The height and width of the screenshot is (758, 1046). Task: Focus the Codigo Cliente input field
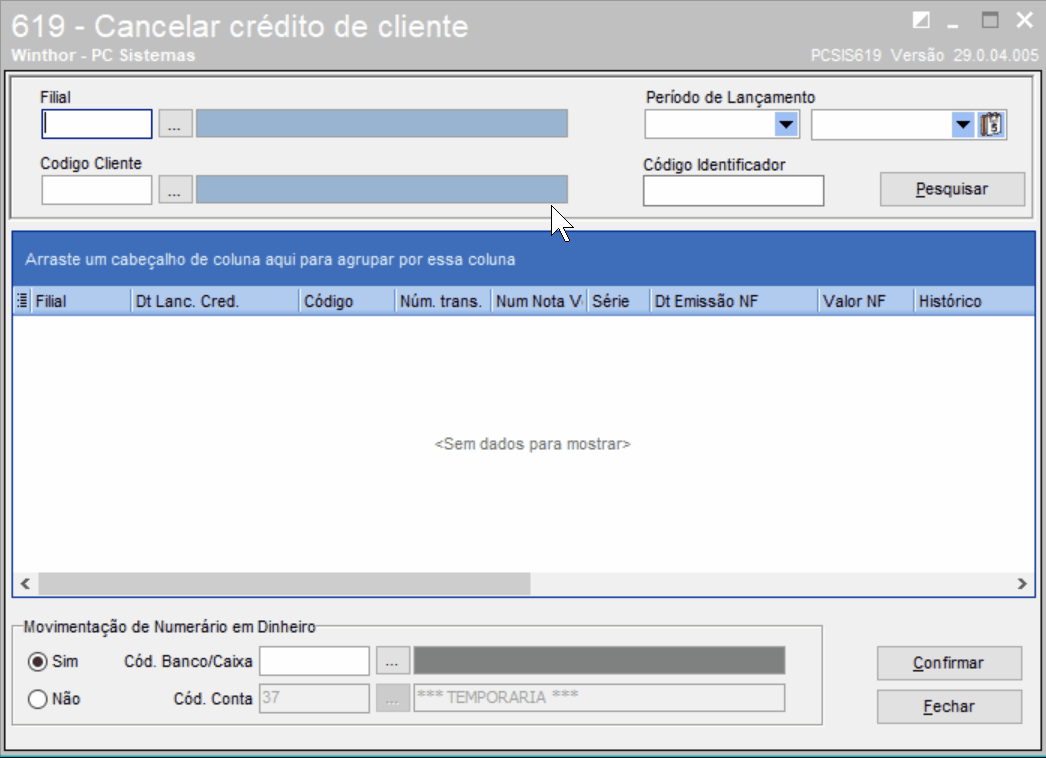tap(97, 190)
